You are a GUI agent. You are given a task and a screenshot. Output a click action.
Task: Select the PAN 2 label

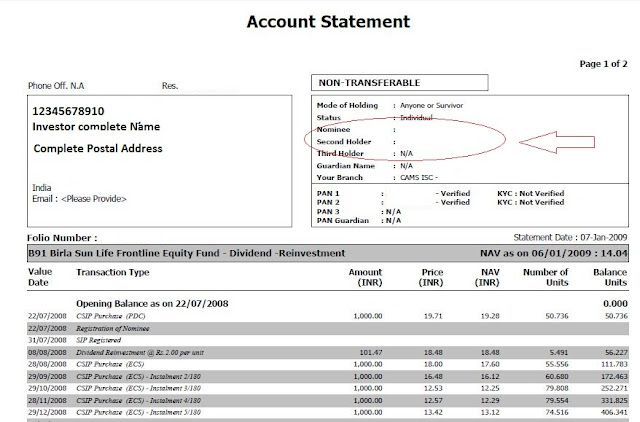(328, 202)
